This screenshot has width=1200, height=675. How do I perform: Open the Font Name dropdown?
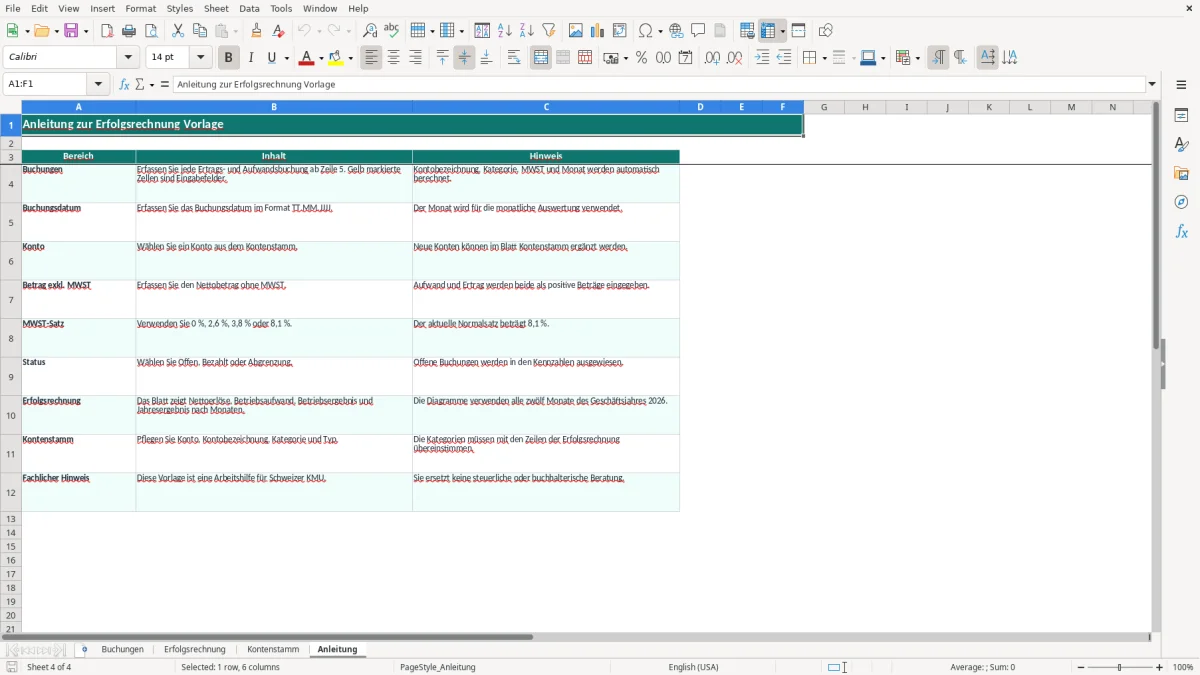(128, 58)
